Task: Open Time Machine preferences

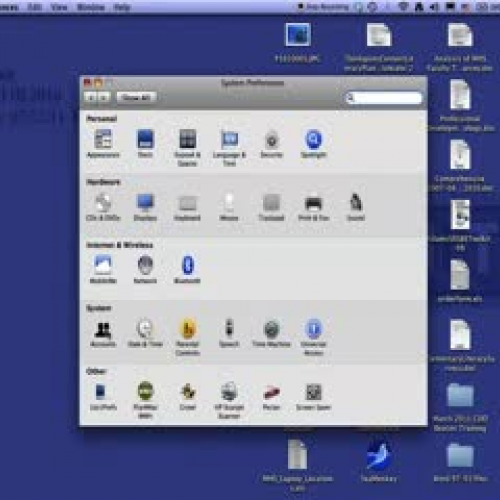Action: pos(271,333)
